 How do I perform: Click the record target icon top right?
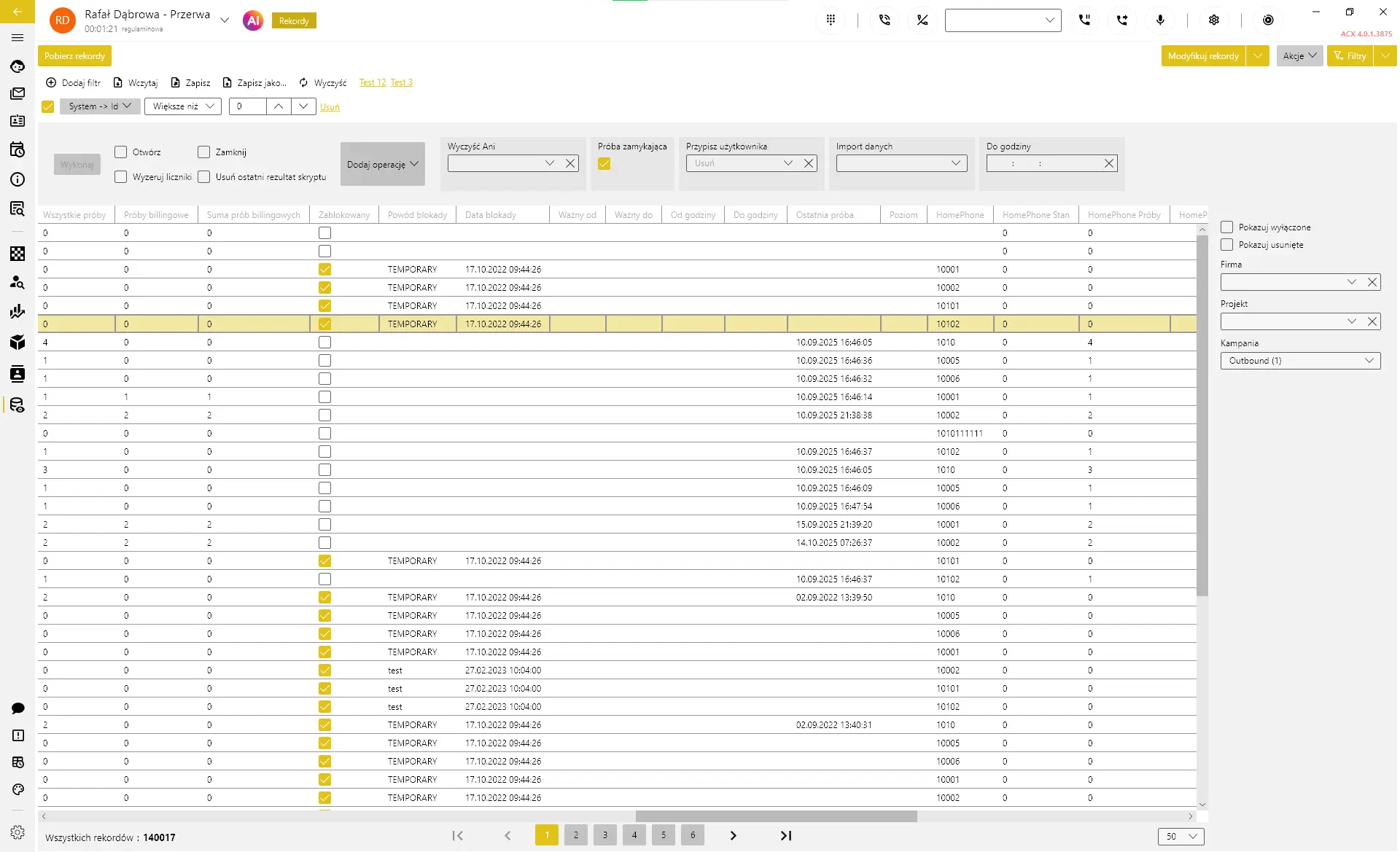(1268, 20)
